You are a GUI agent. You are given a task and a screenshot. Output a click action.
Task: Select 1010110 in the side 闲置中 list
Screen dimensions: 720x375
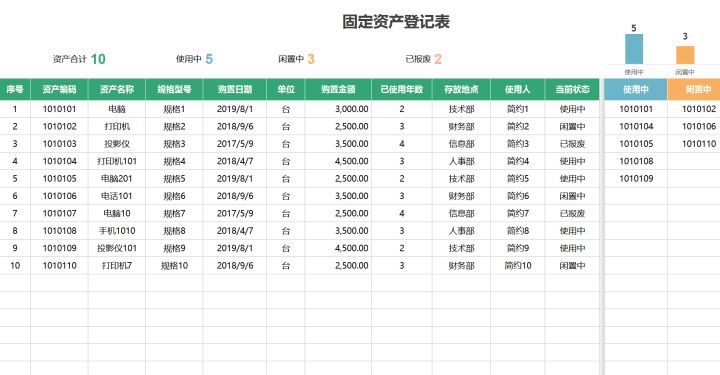[694, 144]
